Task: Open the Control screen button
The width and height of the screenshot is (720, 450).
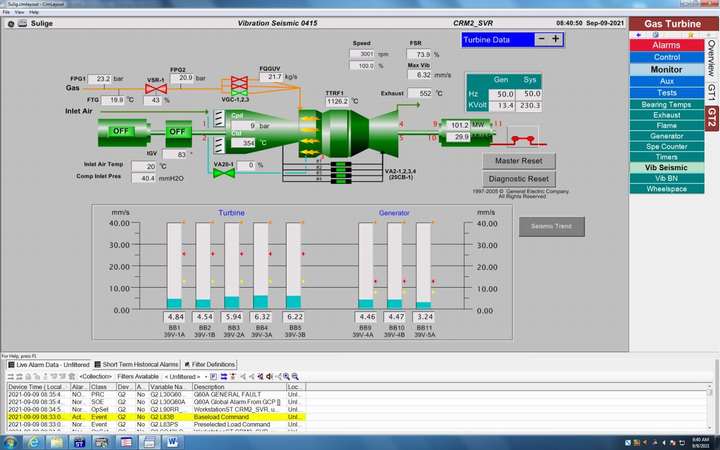Action: [666, 57]
